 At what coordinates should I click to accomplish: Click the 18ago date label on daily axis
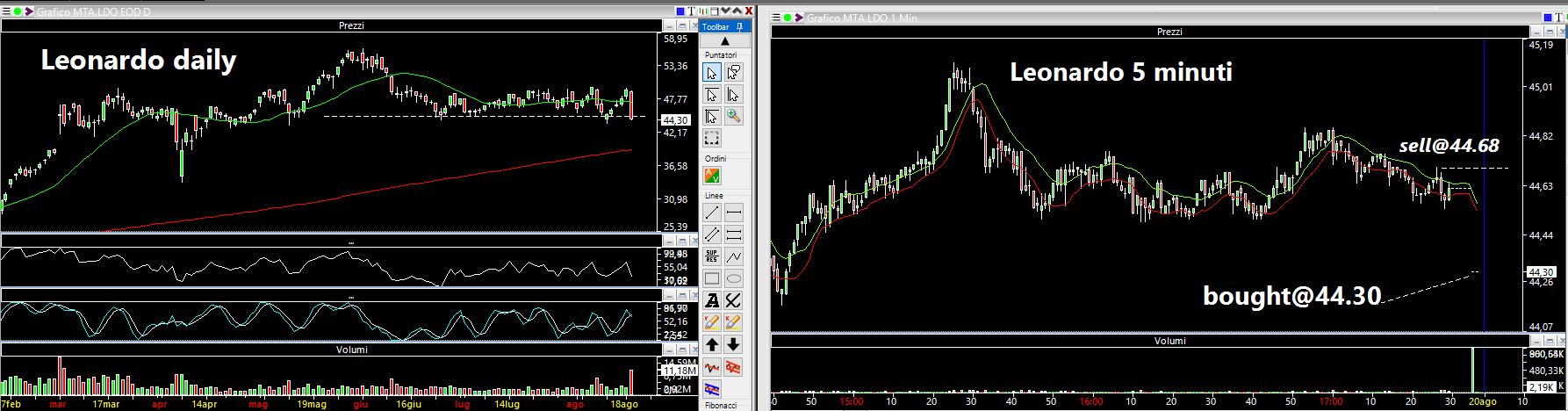tap(625, 404)
